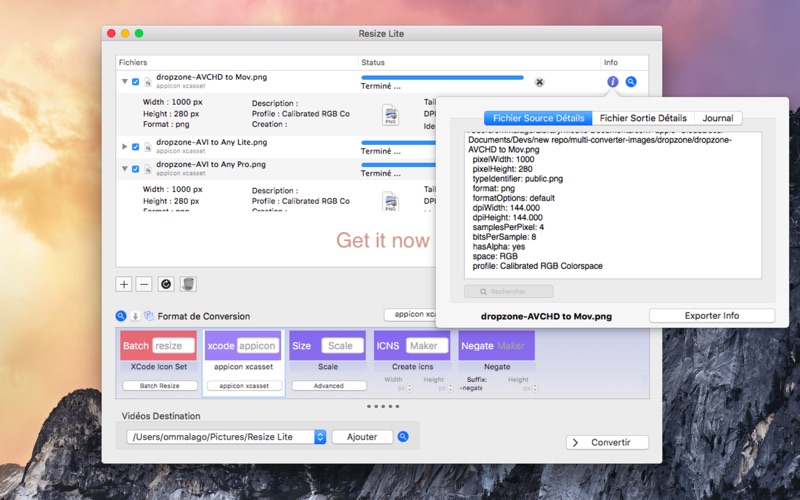Click the Ajouter button
This screenshot has height=500, width=800.
click(x=362, y=437)
